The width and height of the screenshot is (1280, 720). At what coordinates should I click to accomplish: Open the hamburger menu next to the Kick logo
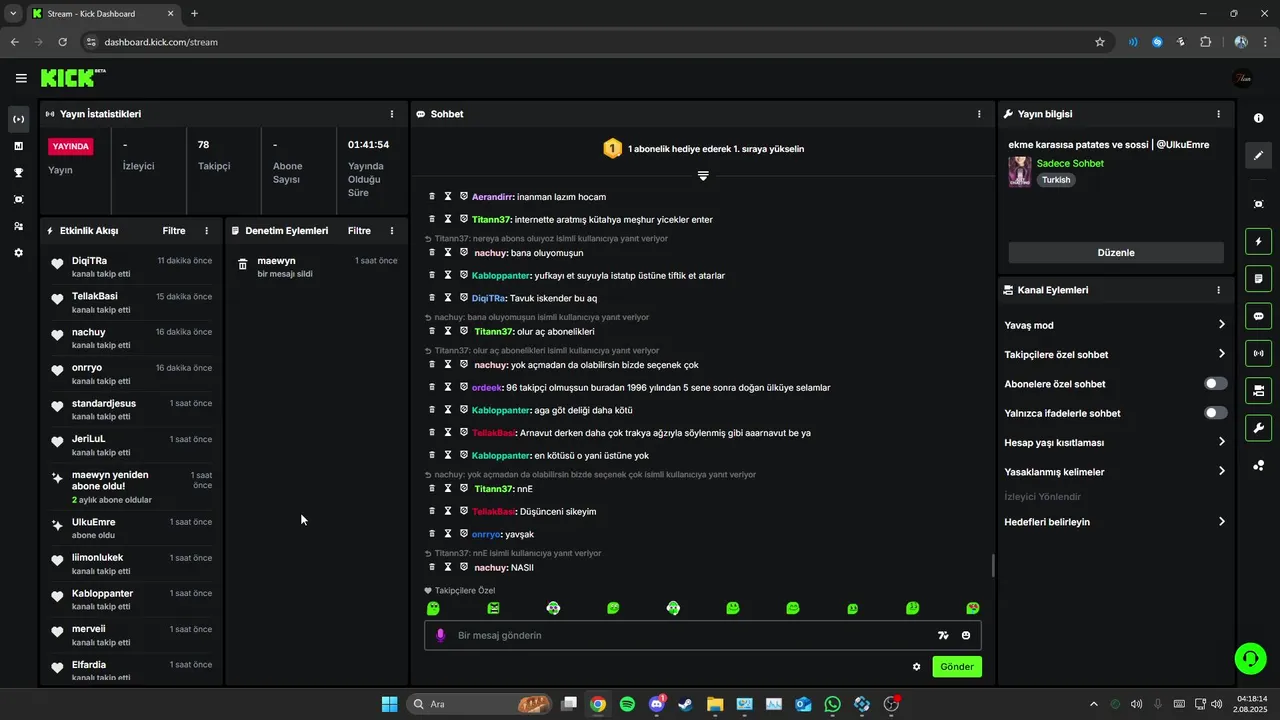21,78
